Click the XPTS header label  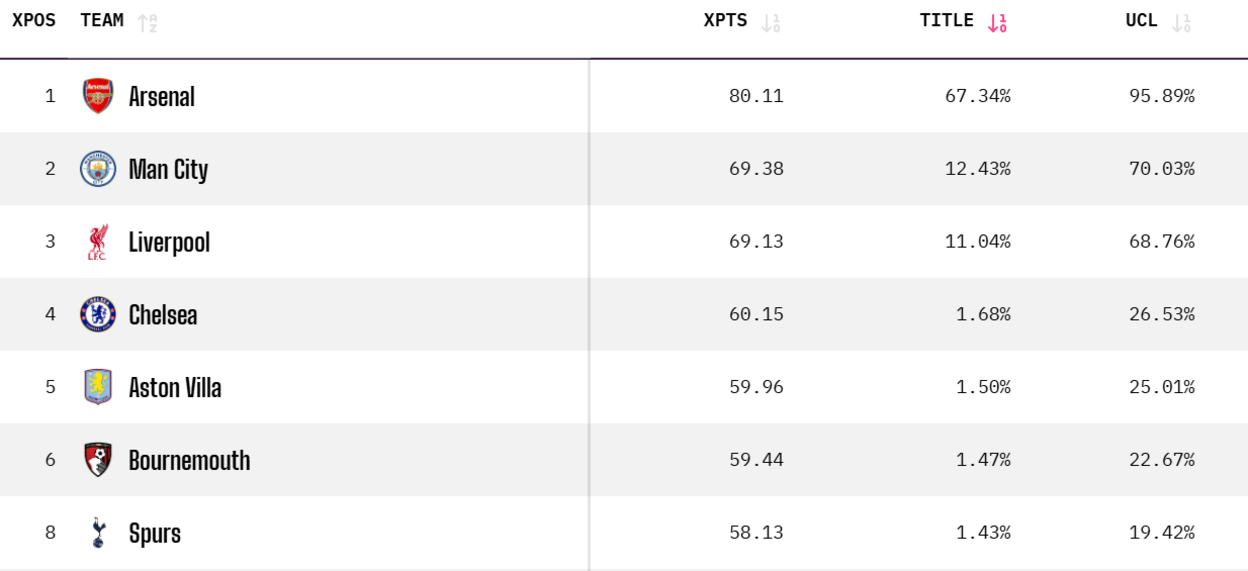point(725,21)
